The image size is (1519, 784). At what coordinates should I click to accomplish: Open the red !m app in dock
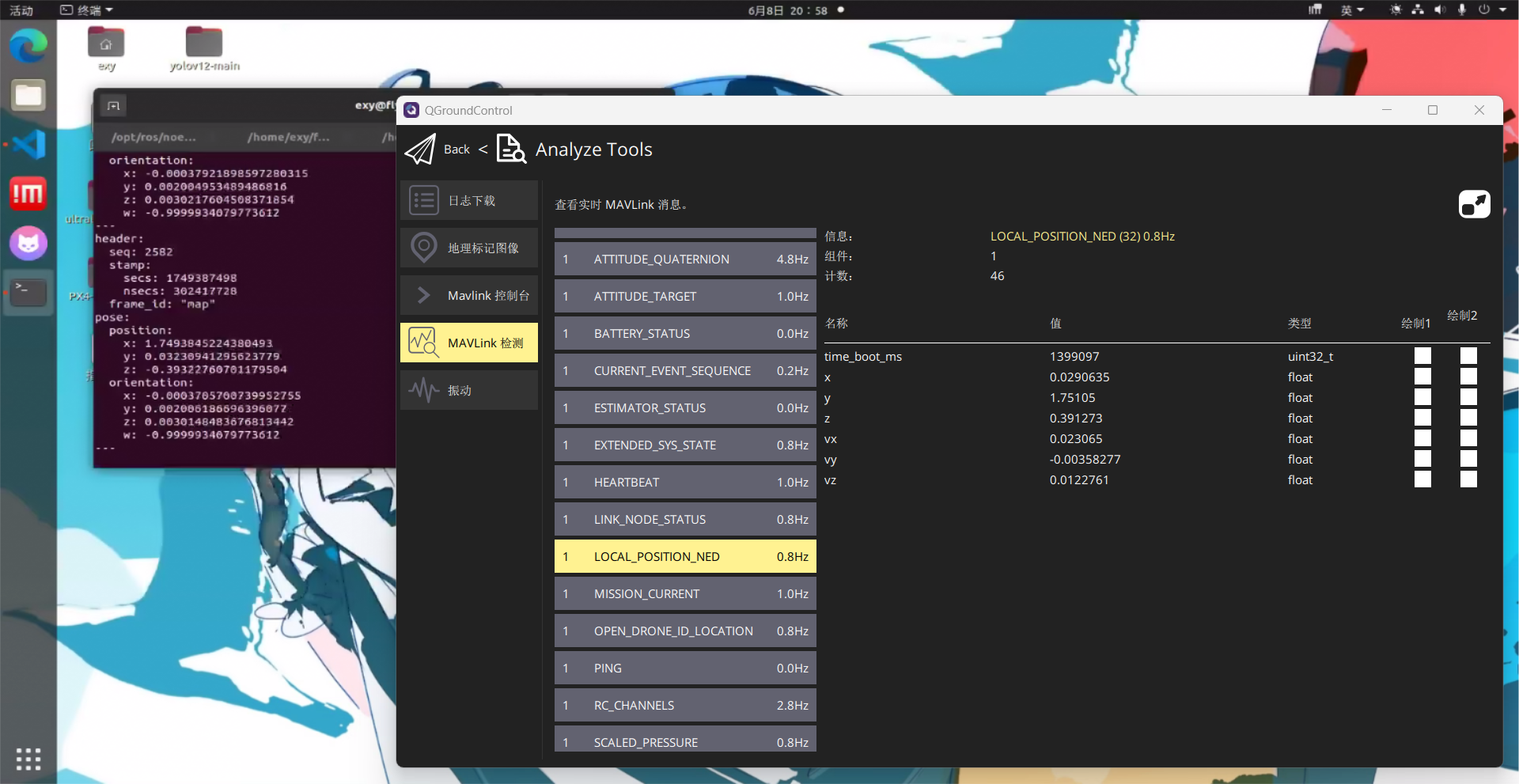[x=28, y=193]
